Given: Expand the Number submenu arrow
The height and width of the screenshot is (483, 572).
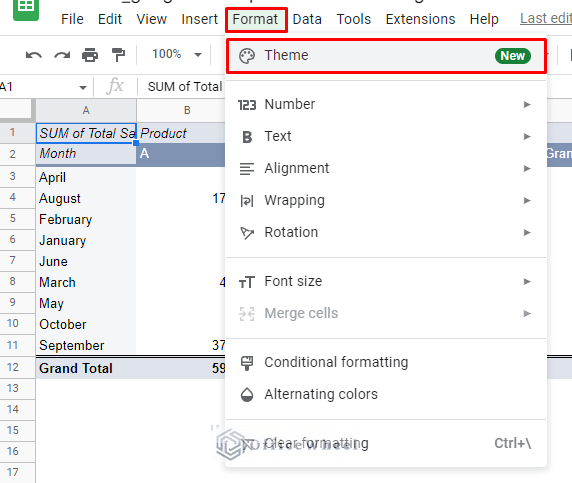Looking at the screenshot, I should [527, 105].
